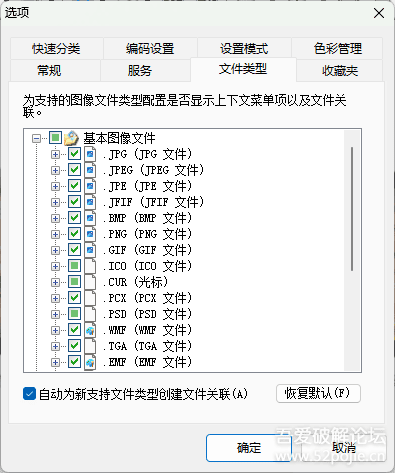
Task: Expand the .CUR (光标) tree node
Action: click(x=55, y=282)
